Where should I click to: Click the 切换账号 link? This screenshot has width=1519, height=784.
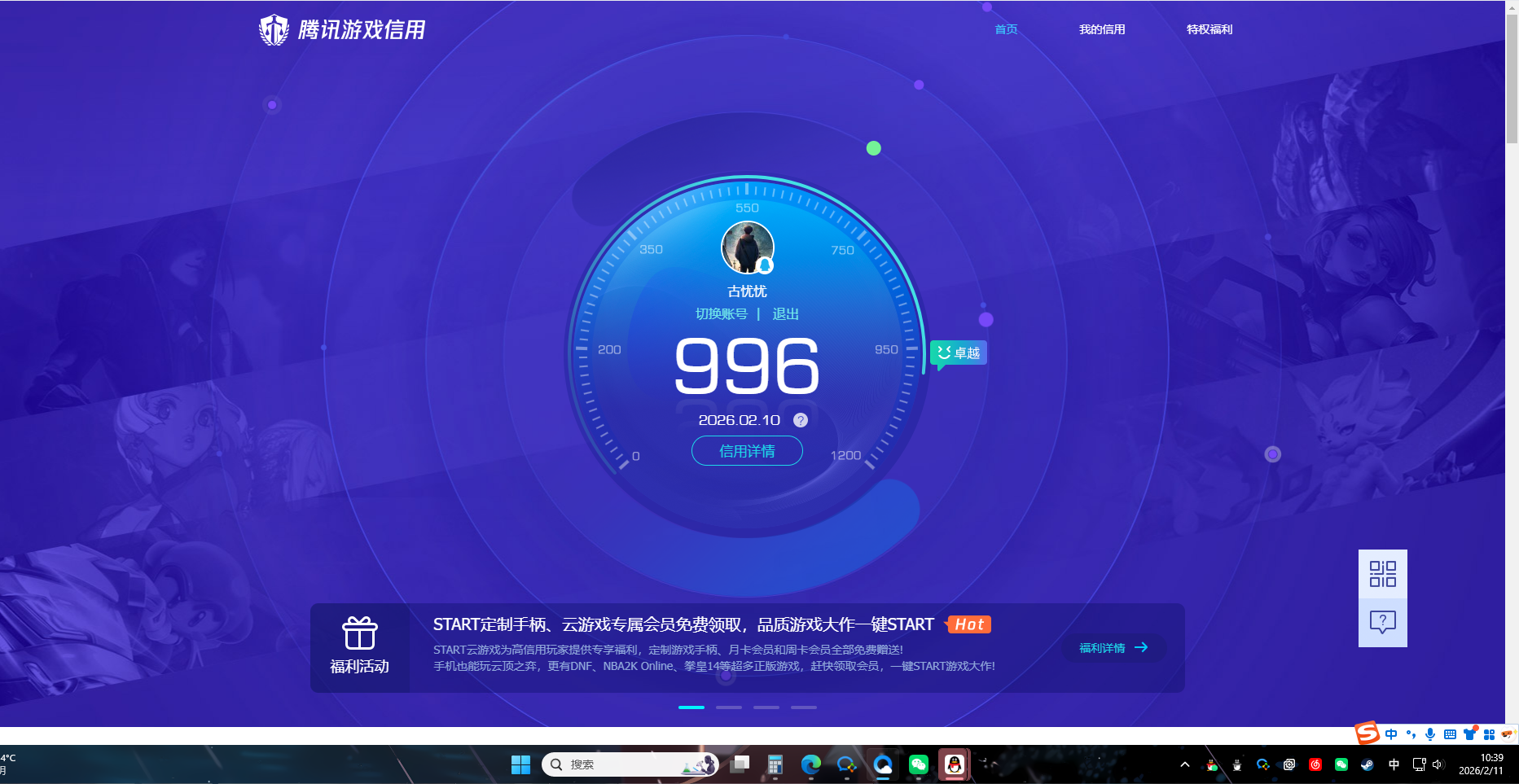(721, 314)
